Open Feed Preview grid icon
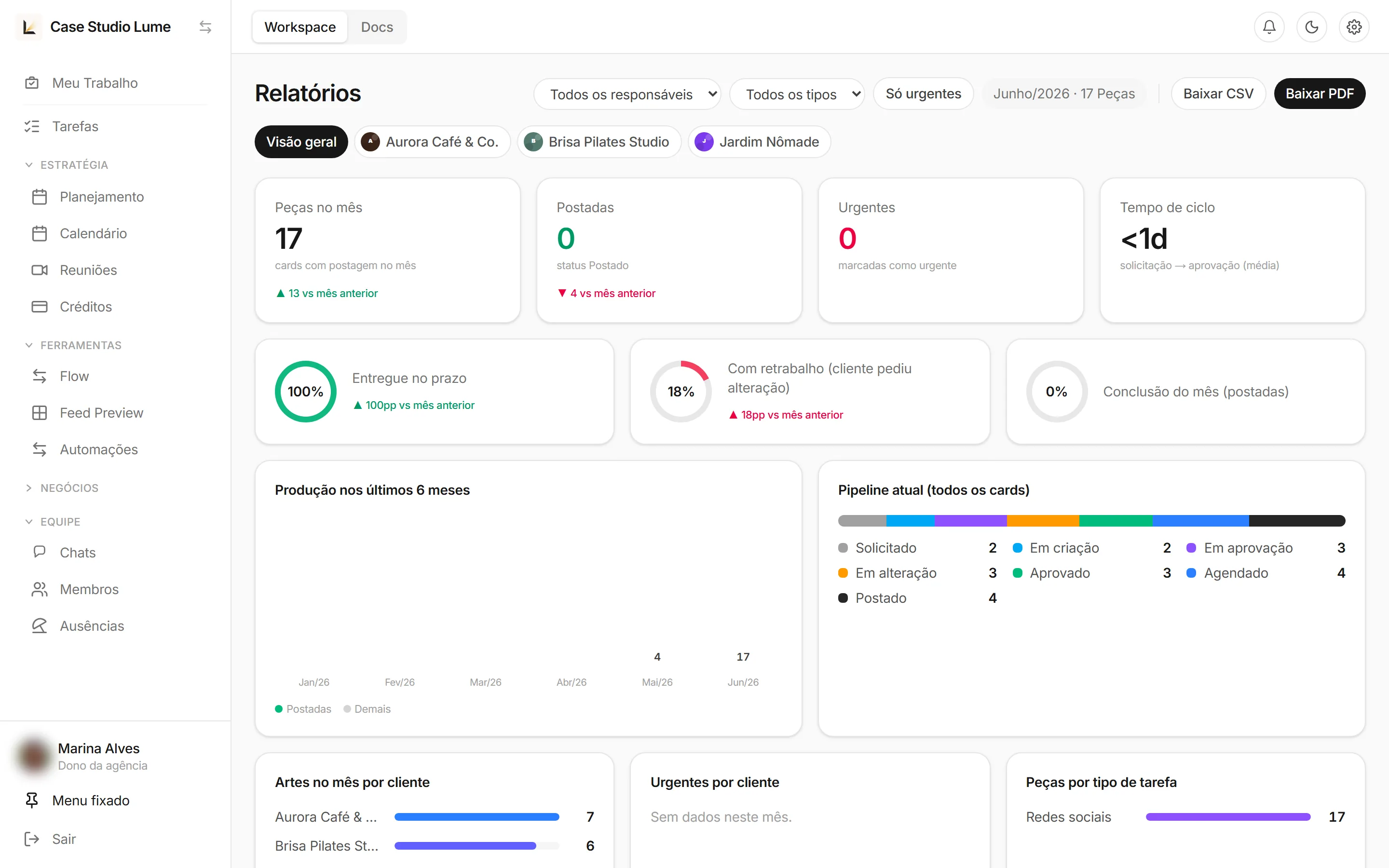Screen dimensions: 1389x868 click(x=40, y=413)
